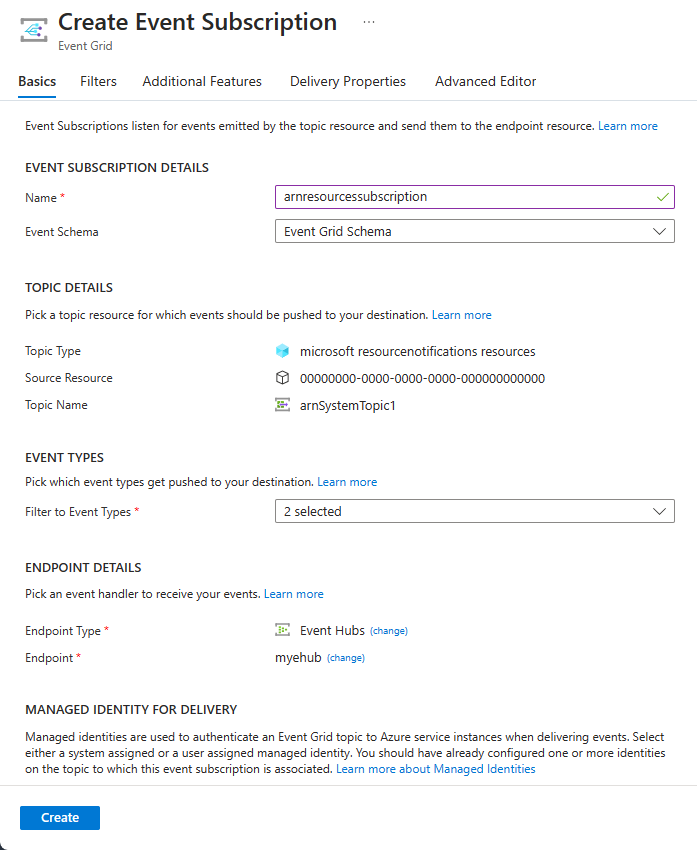Switch to the Filters tab

(98, 82)
